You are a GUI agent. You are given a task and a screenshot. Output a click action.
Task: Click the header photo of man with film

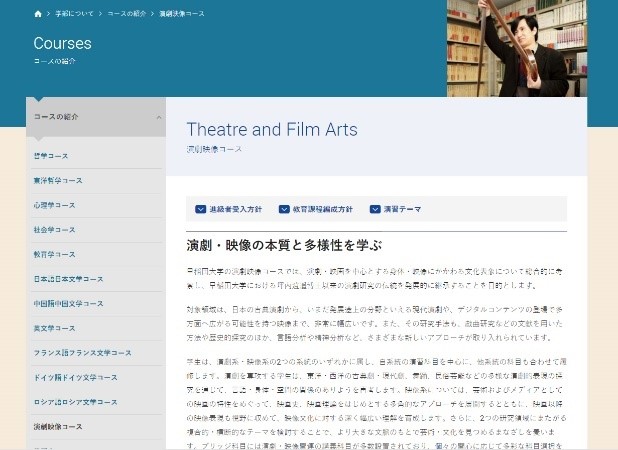click(x=517, y=48)
